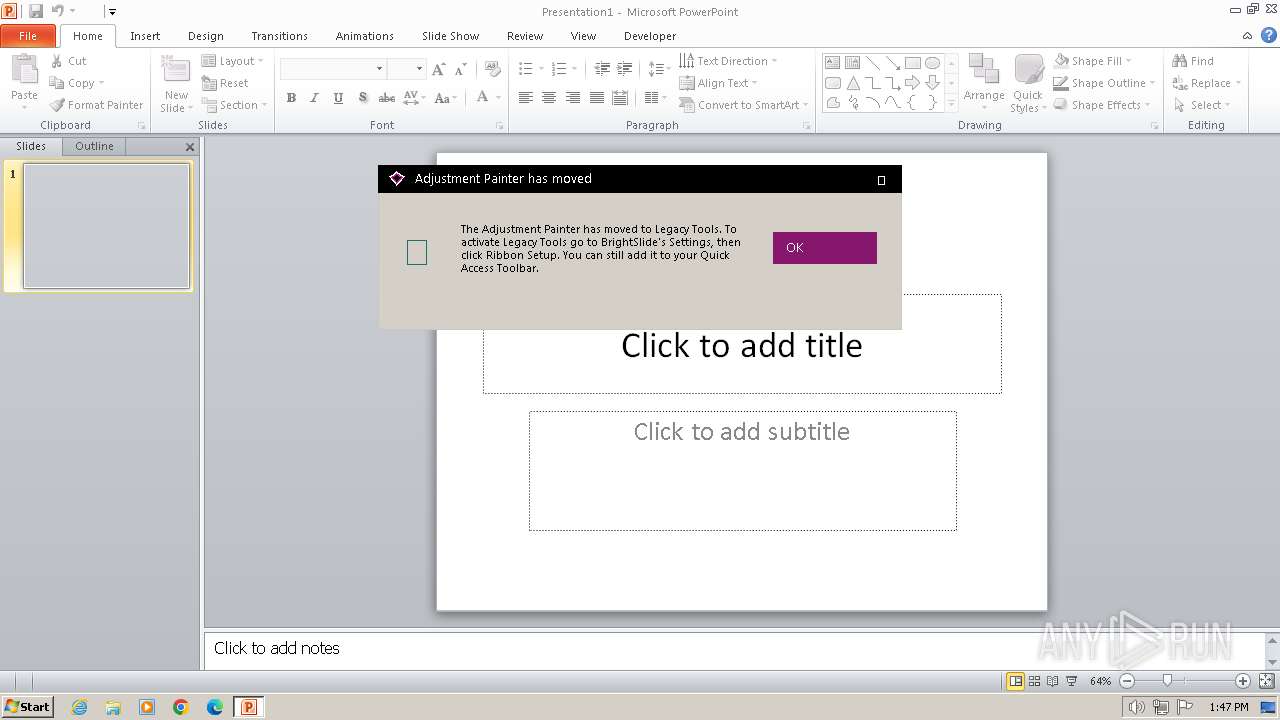Viewport: 1280px width, 720px height.
Task: Select the Oval shape in gallery
Action: click(933, 62)
